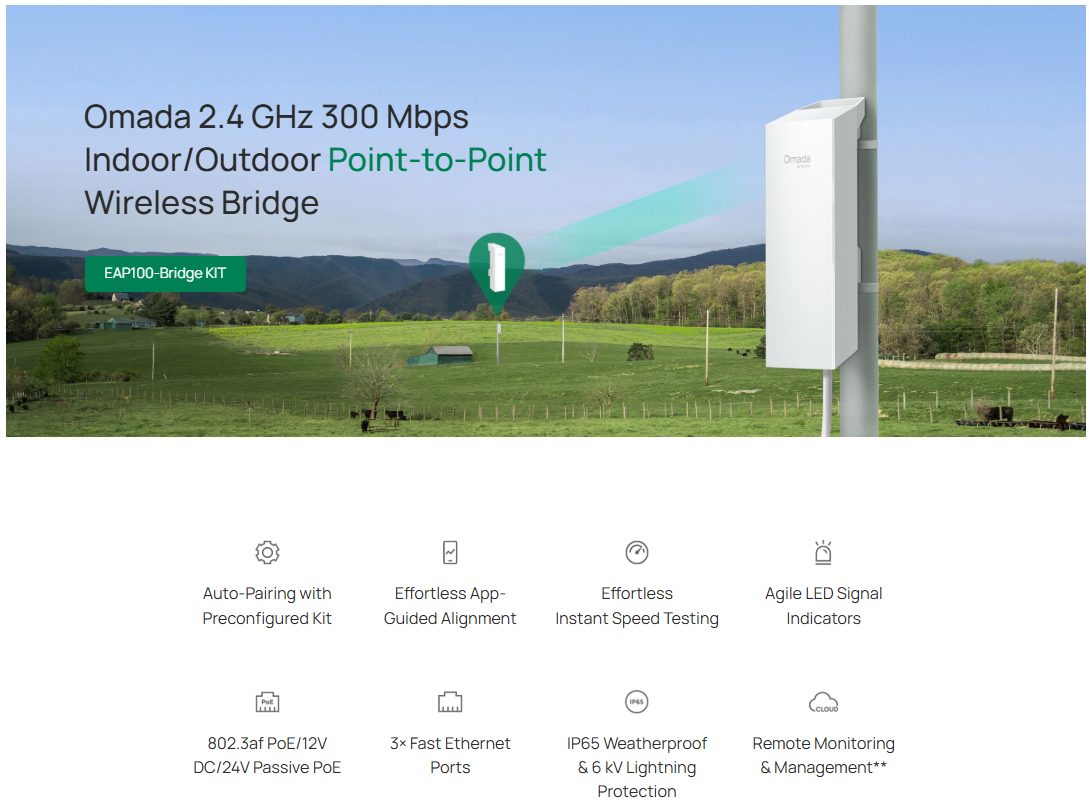The height and width of the screenshot is (802, 1089).
Task: Click the IP65 circle icon
Action: pos(637,702)
